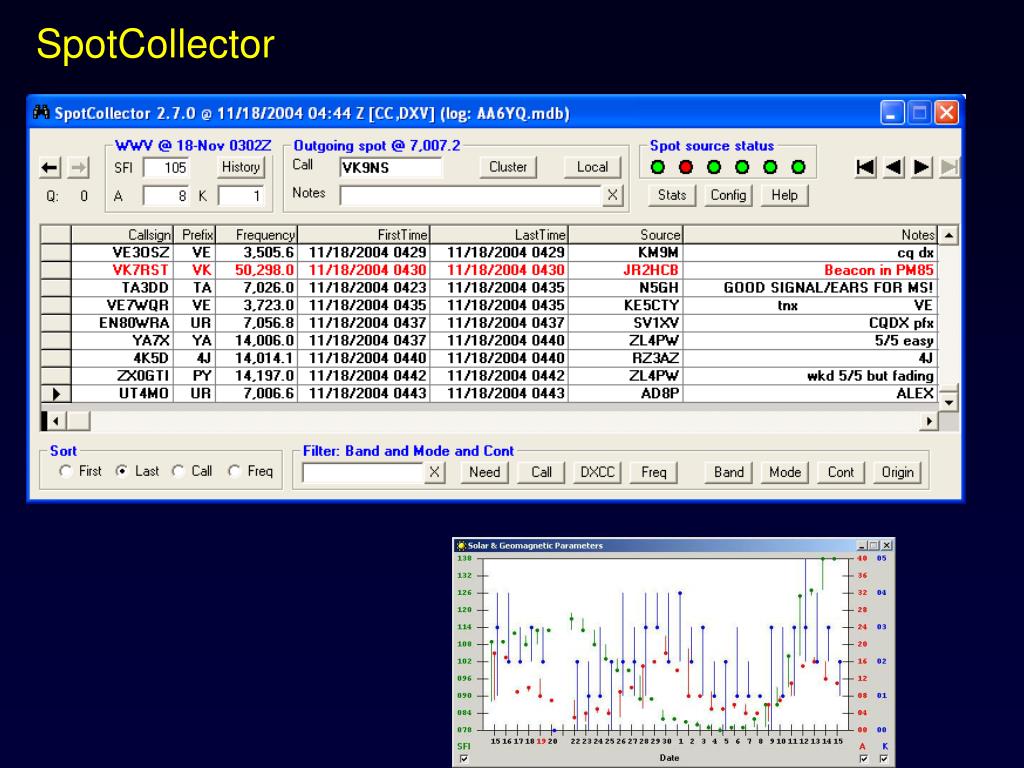Viewport: 1024px width, 768px height.
Task: Minimize the SpotCollector window
Action: pos(891,113)
